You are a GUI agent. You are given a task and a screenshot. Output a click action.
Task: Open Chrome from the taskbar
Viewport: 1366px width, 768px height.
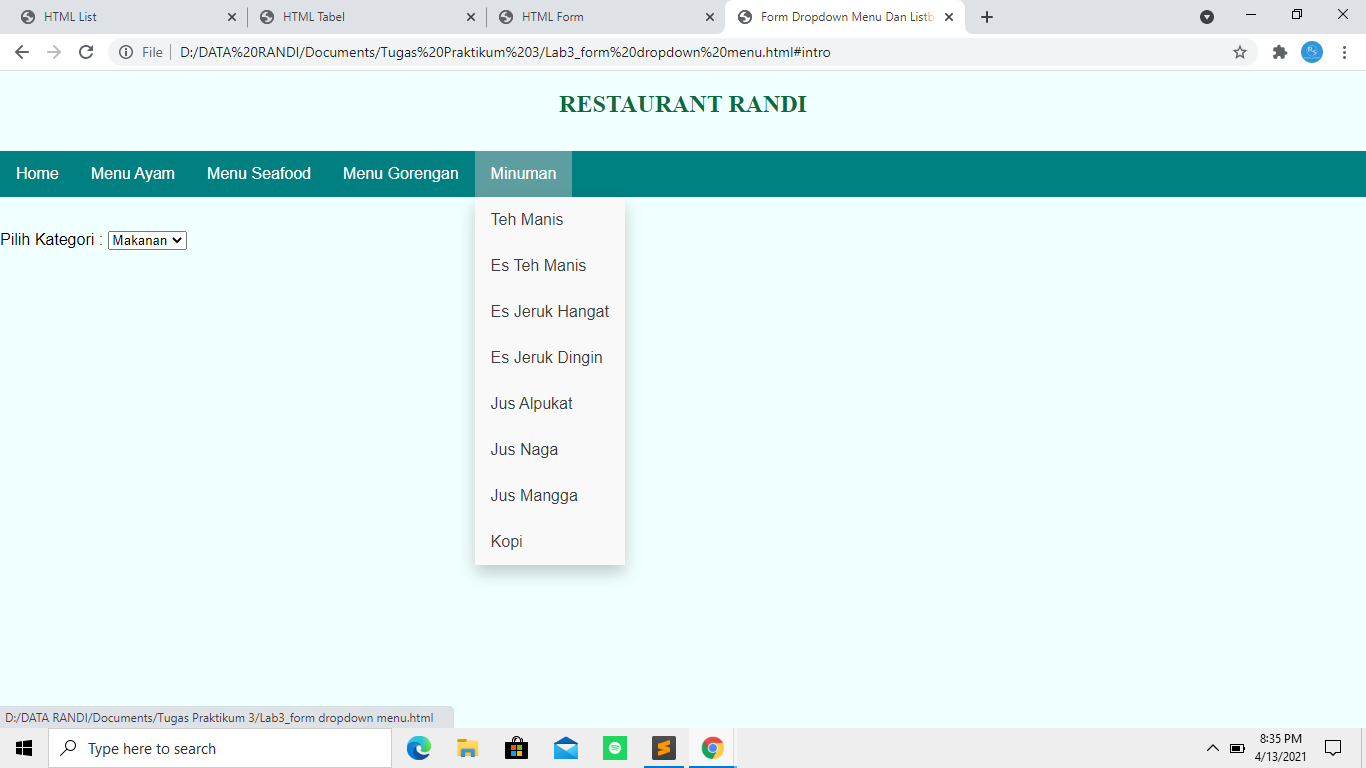[x=712, y=747]
